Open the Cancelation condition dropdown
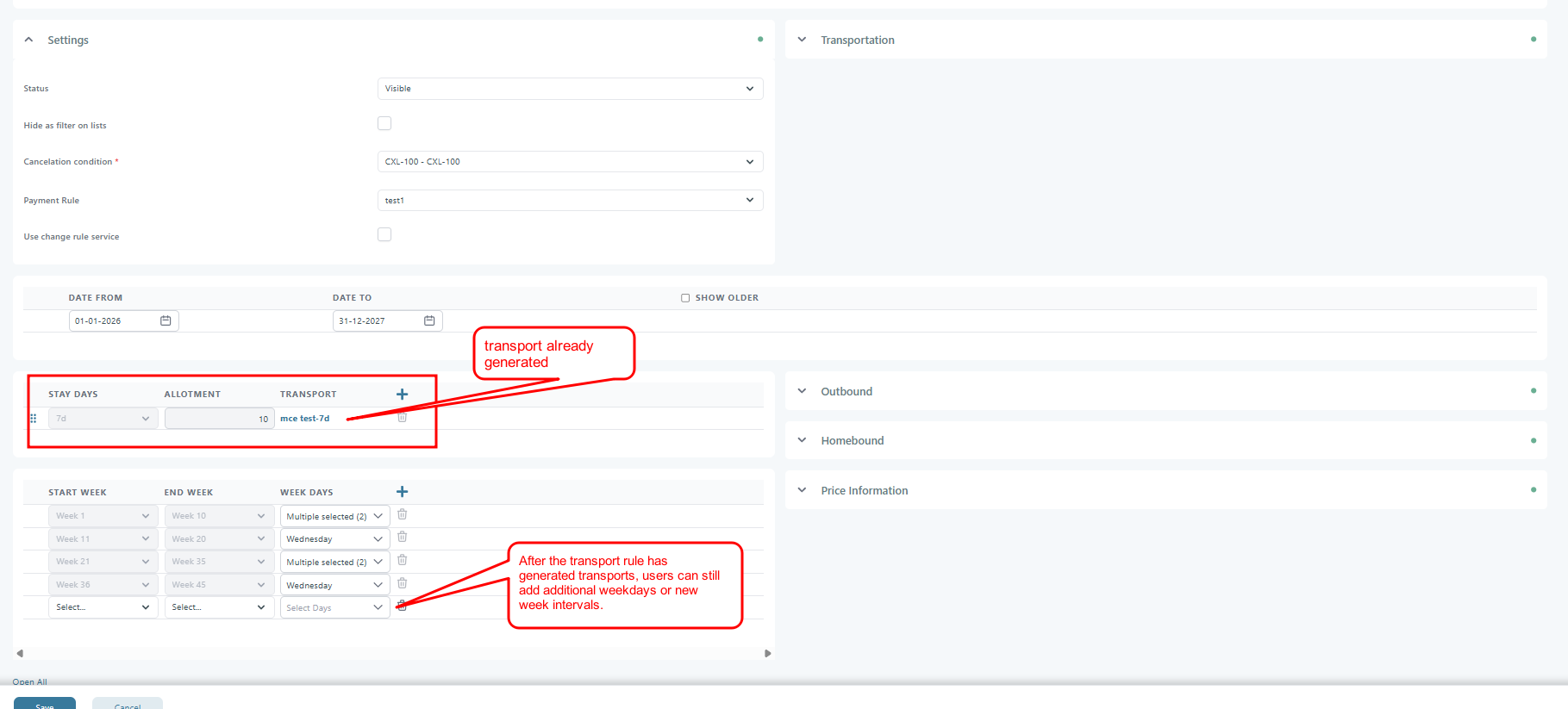This screenshot has width=1568, height=709. [570, 162]
